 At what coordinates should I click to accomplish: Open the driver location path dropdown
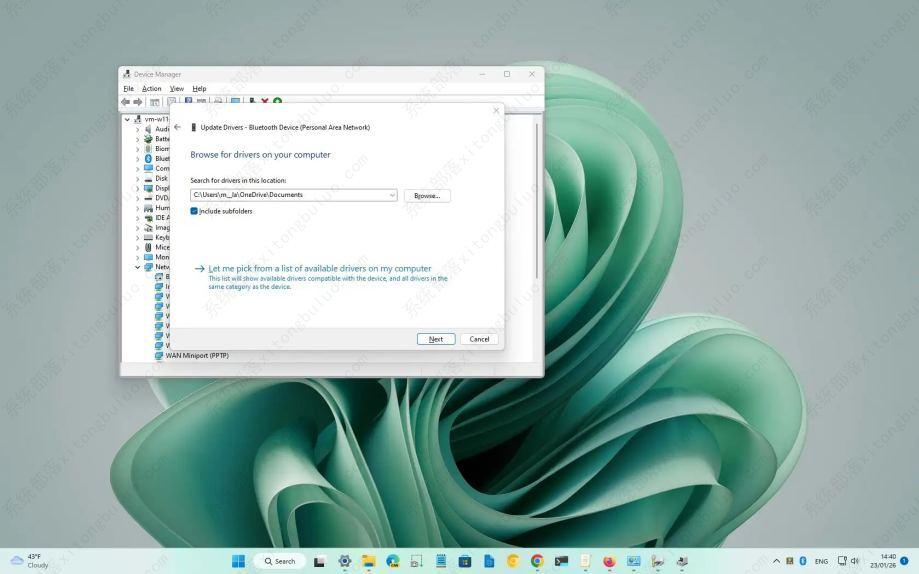tap(392, 195)
